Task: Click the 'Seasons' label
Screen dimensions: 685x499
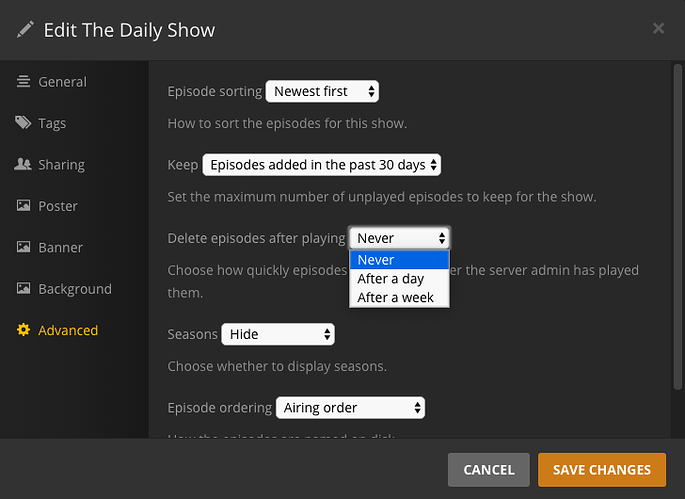Action: (192, 334)
